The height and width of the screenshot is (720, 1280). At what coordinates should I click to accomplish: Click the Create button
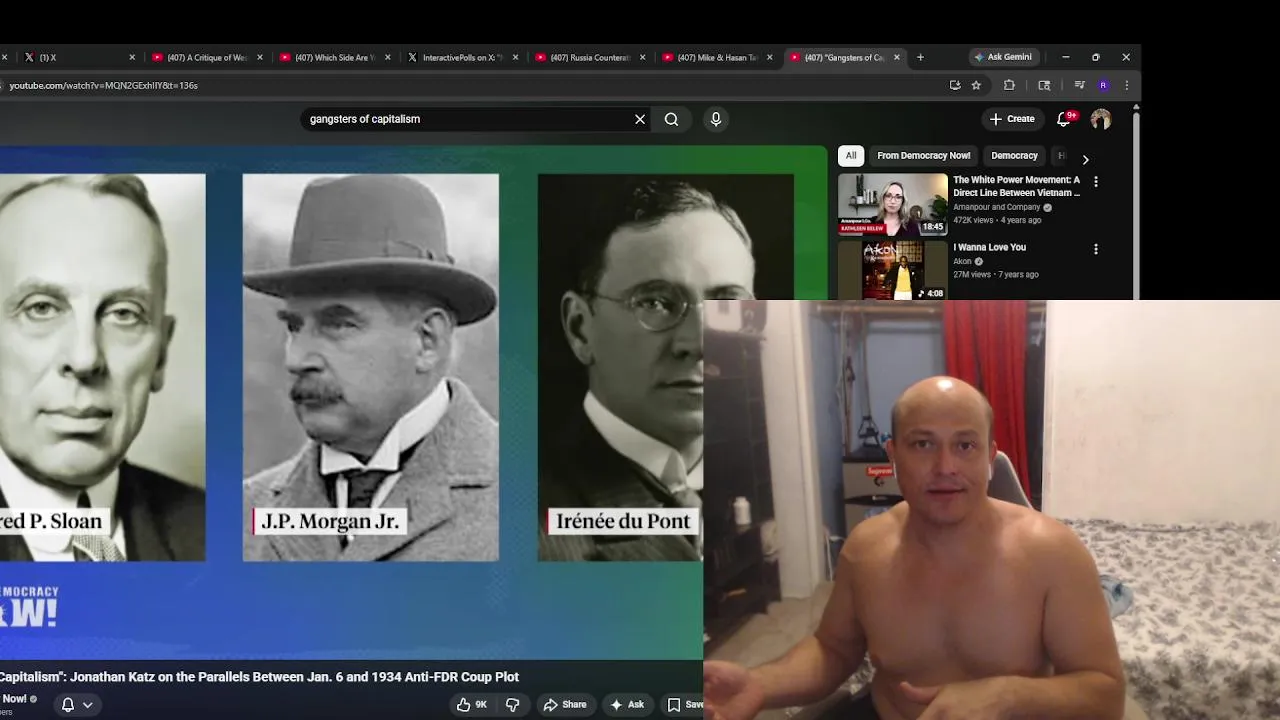1012,119
